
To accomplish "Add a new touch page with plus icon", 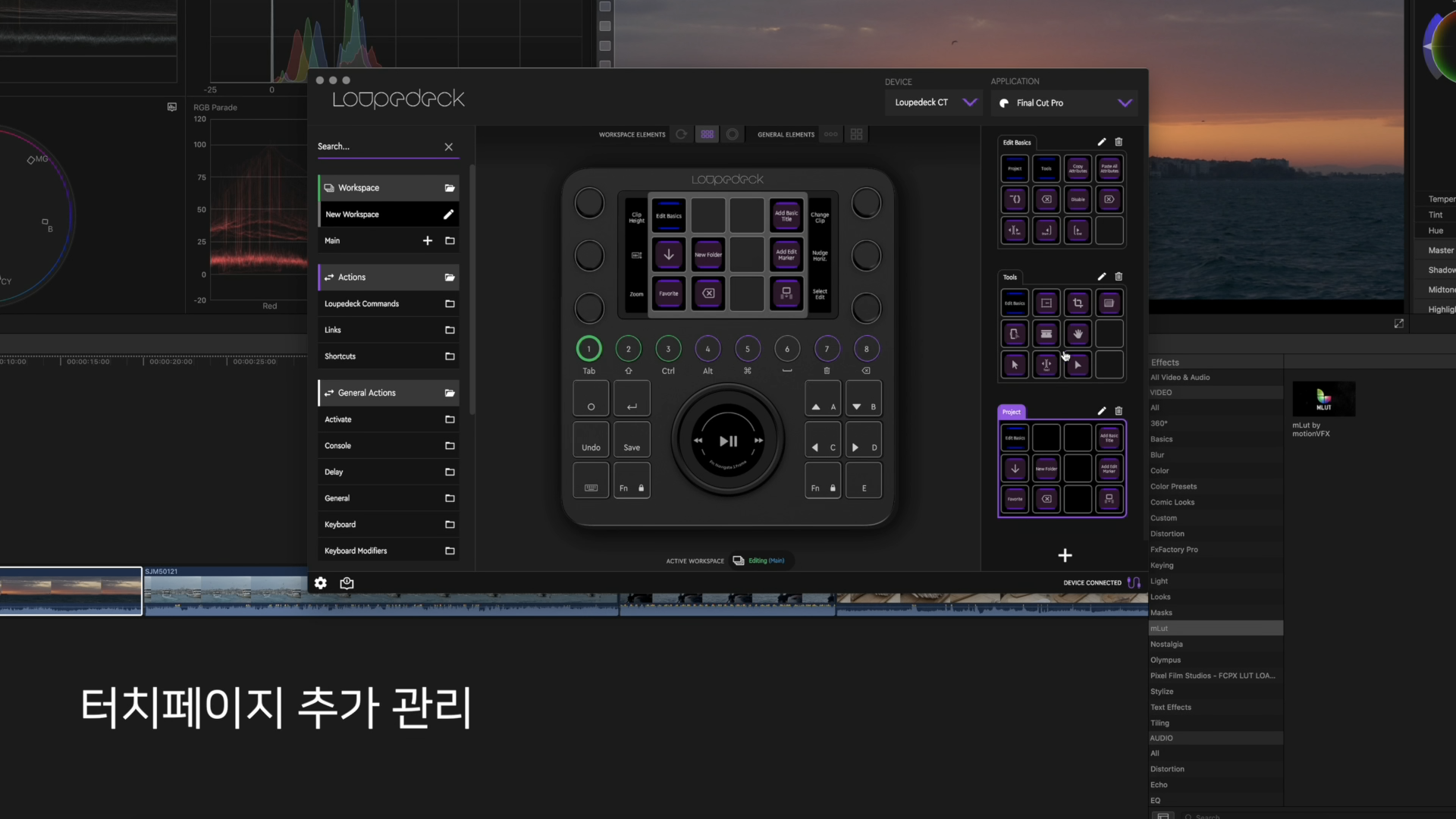I will 1065,556.
